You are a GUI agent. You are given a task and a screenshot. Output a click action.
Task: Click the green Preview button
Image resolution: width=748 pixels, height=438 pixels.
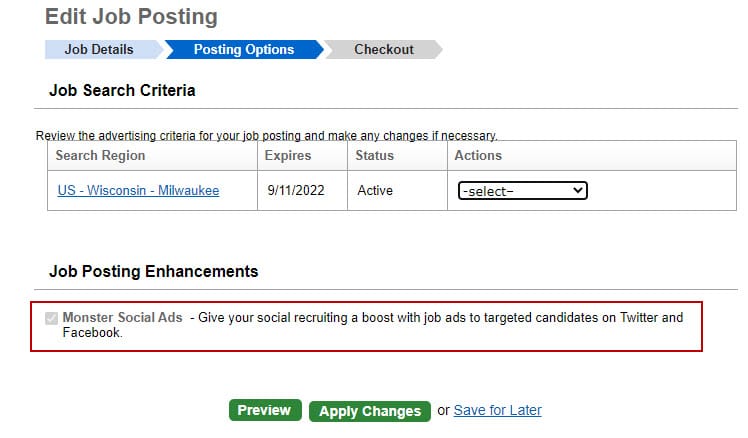click(x=264, y=410)
